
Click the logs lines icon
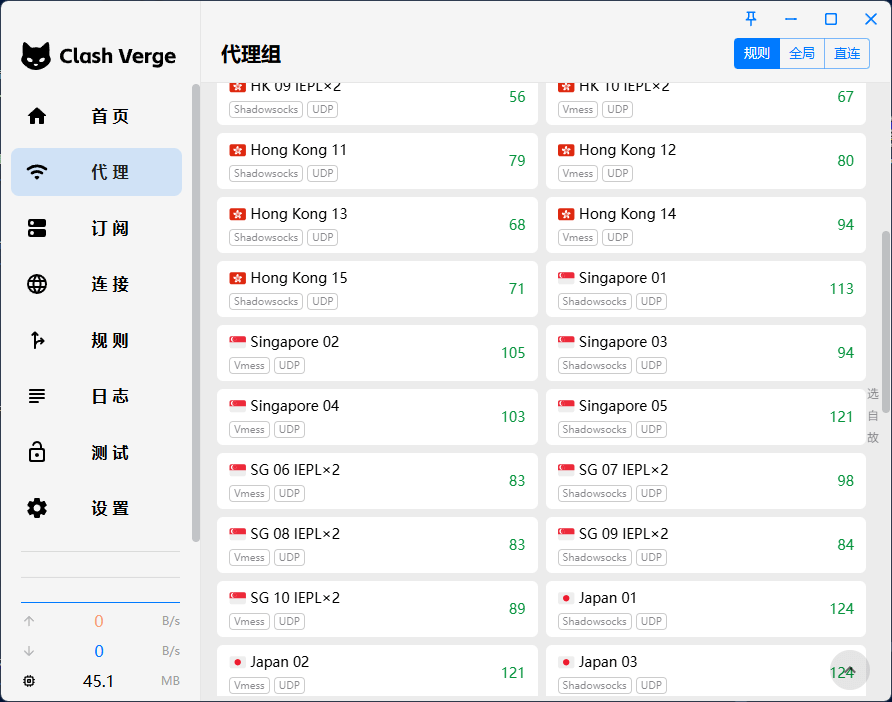click(37, 396)
